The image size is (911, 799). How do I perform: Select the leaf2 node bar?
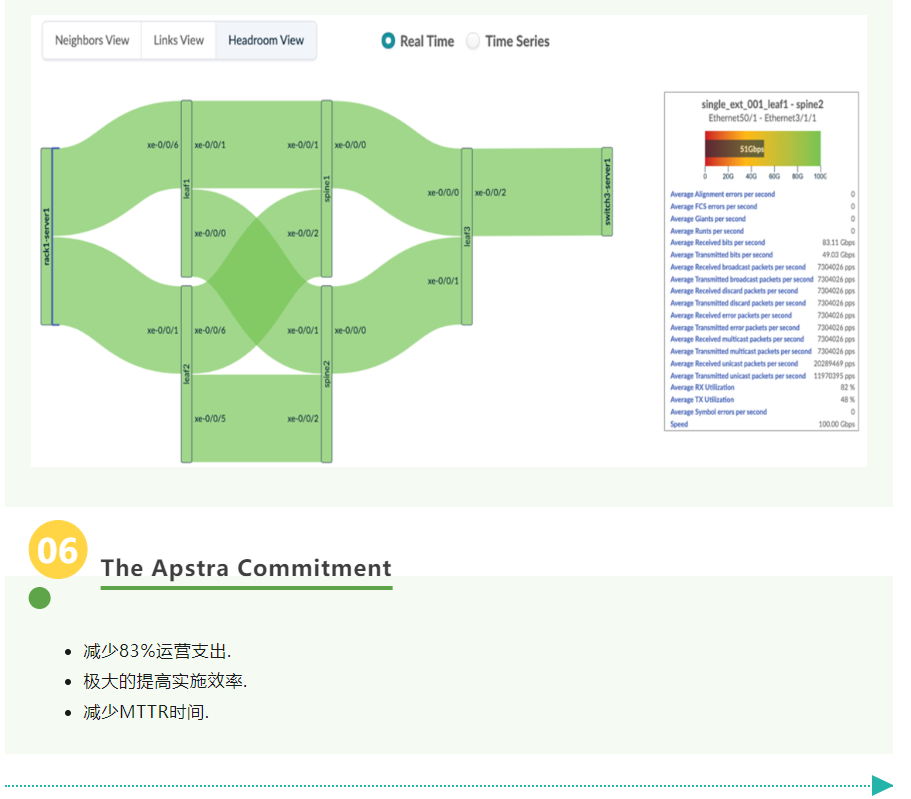pos(186,374)
